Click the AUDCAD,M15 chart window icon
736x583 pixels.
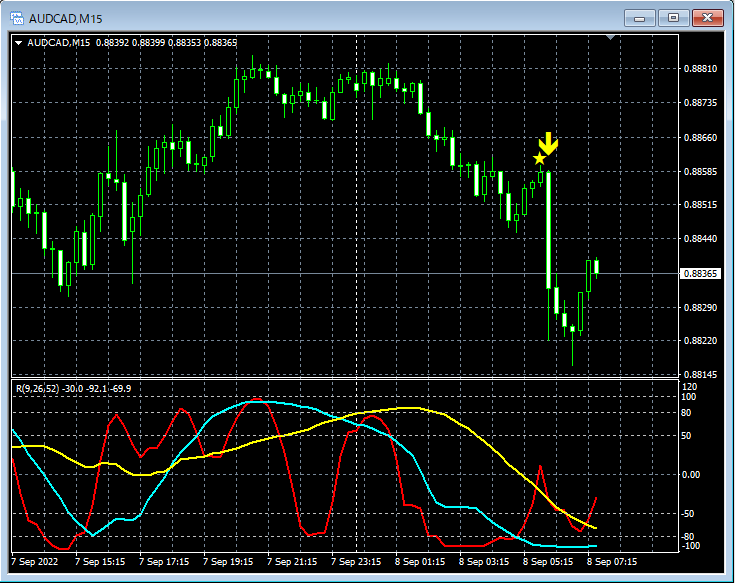(x=17, y=18)
